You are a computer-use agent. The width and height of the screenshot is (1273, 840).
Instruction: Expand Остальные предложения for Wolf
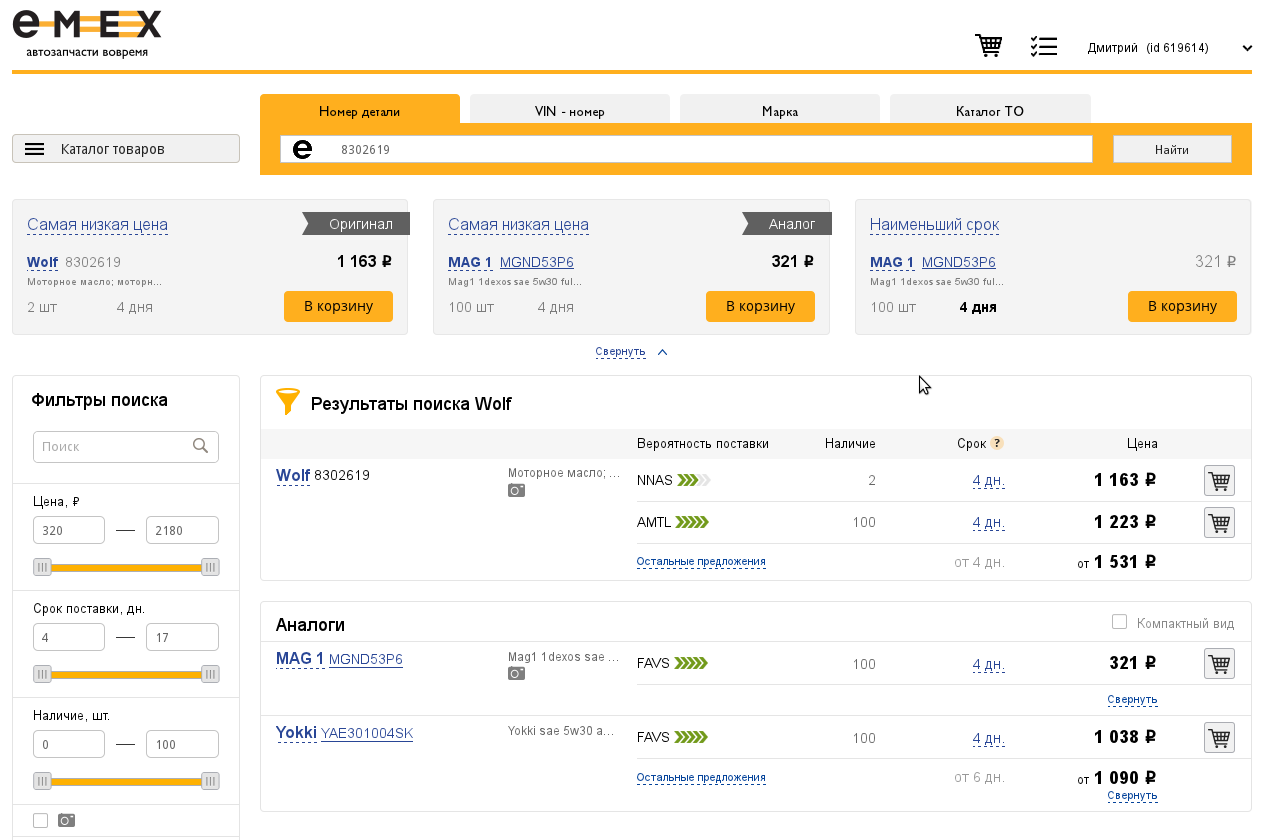coord(701,562)
